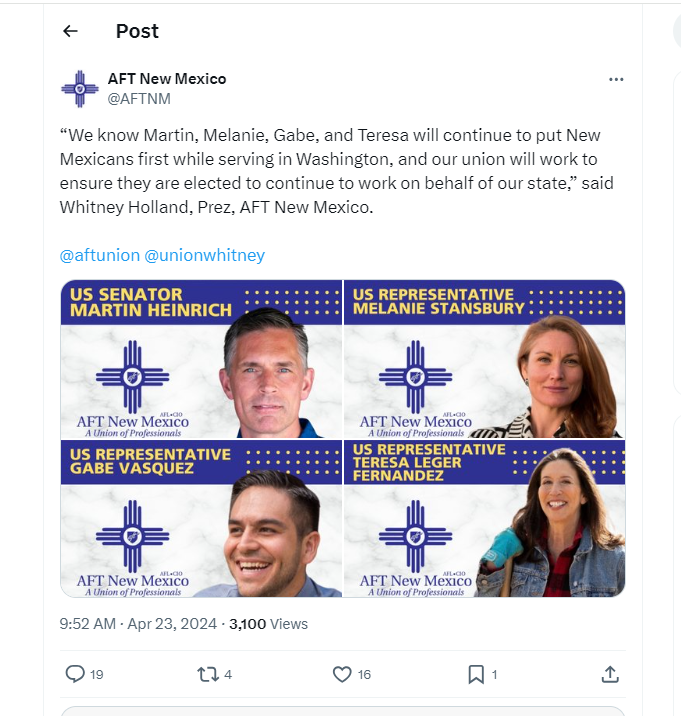Like the post with heart icon
681x716 pixels.
click(x=342, y=674)
